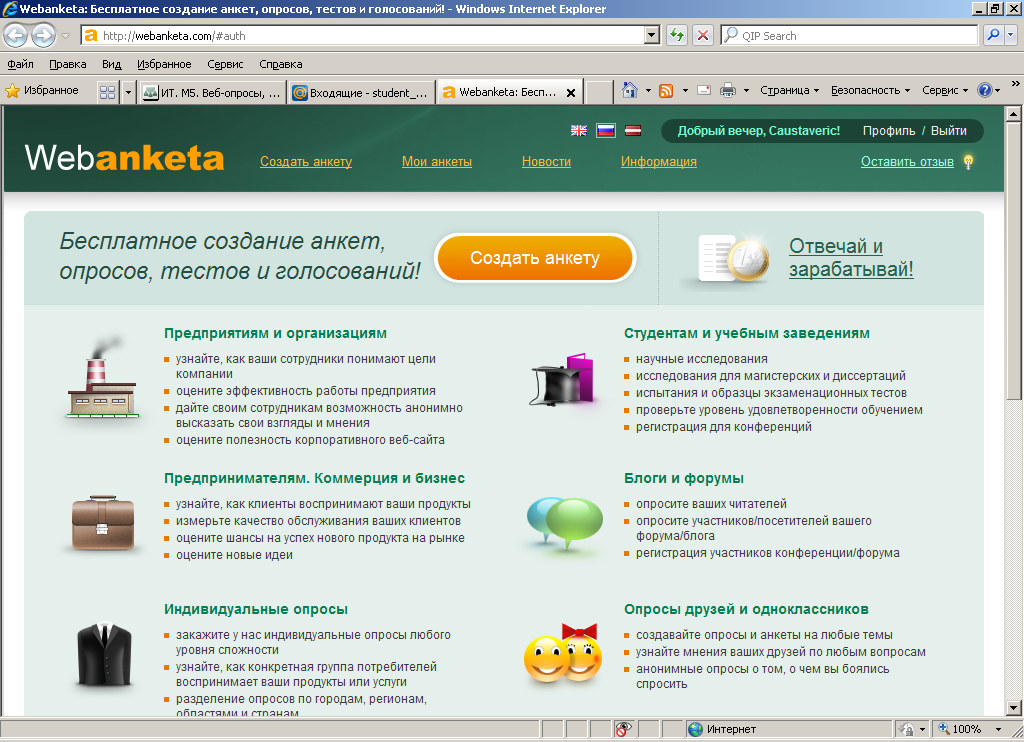The image size is (1024, 742).
Task: Log out via Выйти link
Action: 948,131
